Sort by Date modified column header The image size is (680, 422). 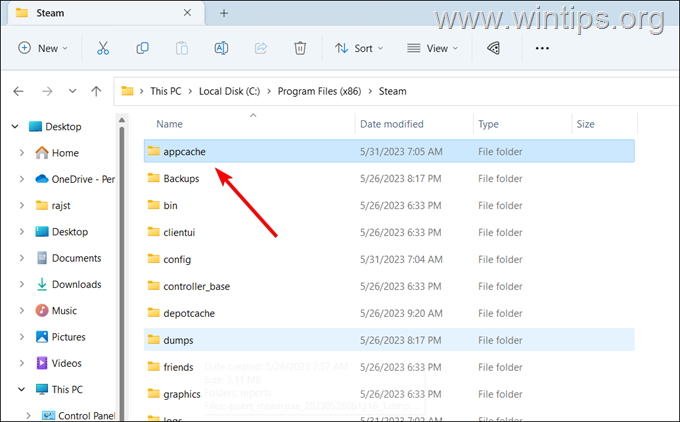(392, 124)
